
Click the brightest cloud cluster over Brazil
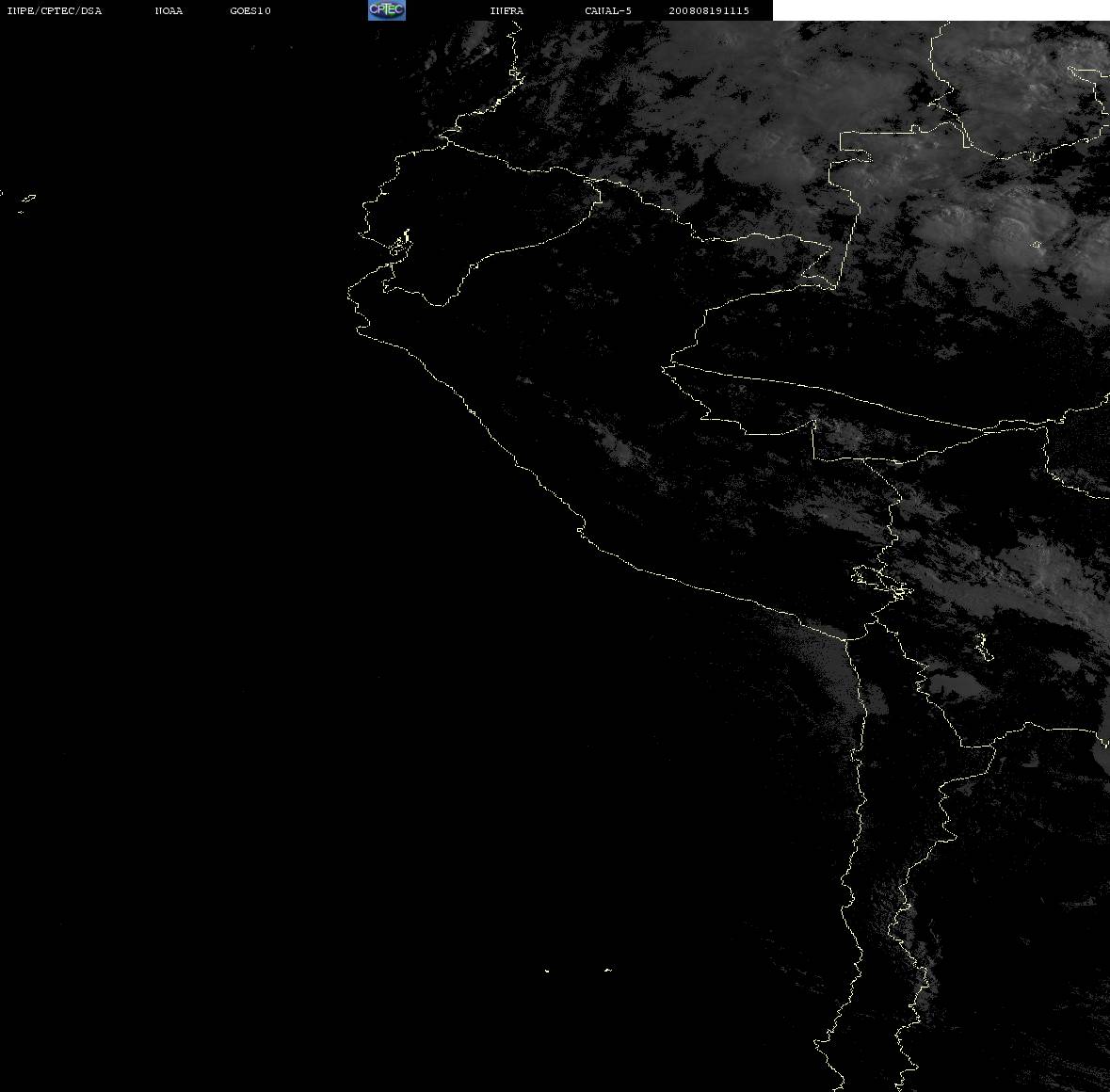[x=1005, y=227]
